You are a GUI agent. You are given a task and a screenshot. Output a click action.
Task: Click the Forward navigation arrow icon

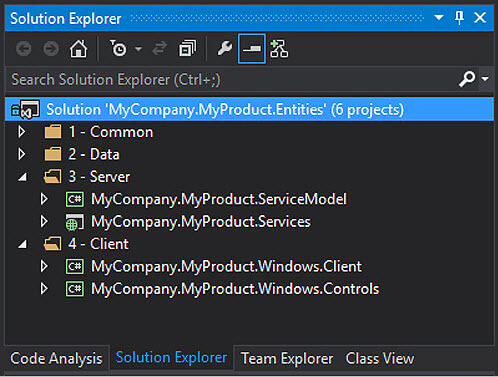[51, 49]
